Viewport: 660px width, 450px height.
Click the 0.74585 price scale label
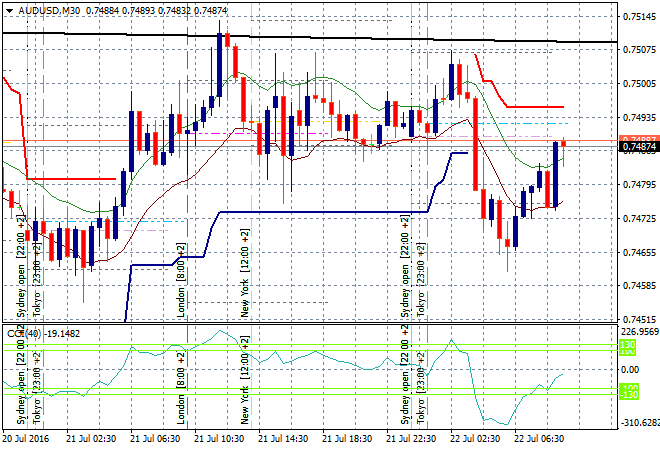tap(639, 286)
